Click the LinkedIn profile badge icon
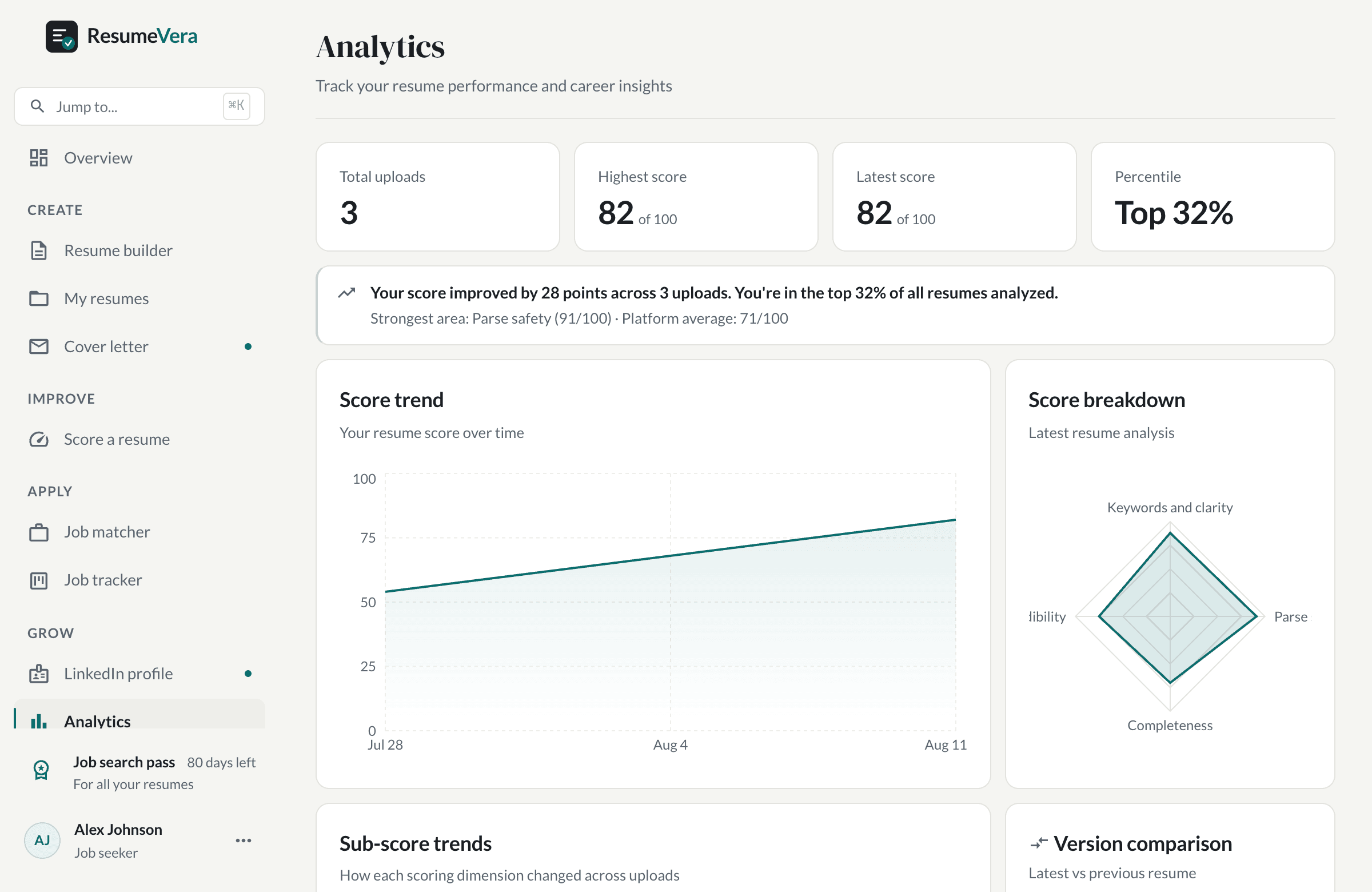1372x892 pixels. (39, 674)
